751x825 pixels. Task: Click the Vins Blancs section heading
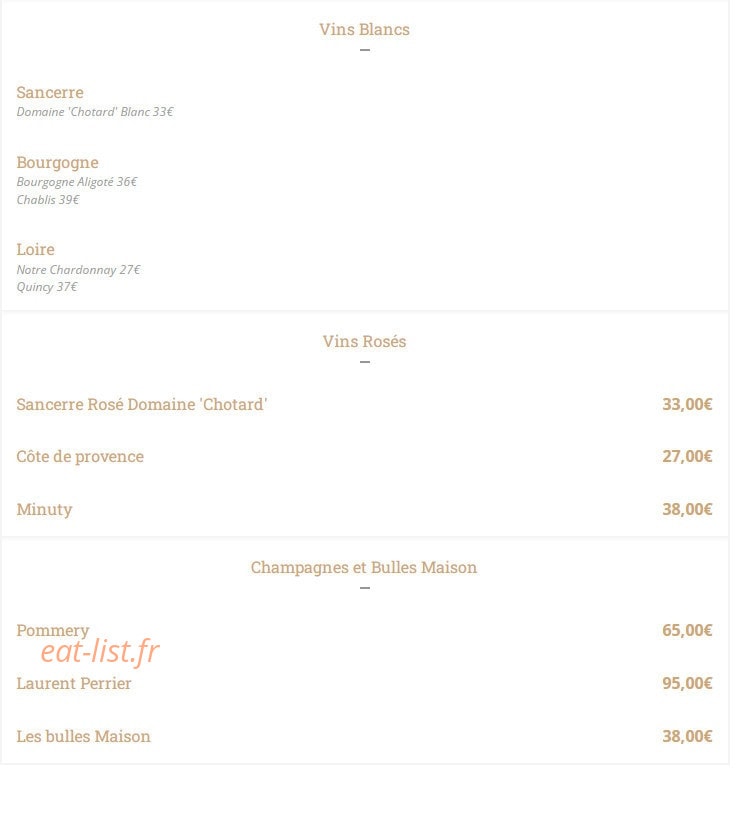click(364, 29)
